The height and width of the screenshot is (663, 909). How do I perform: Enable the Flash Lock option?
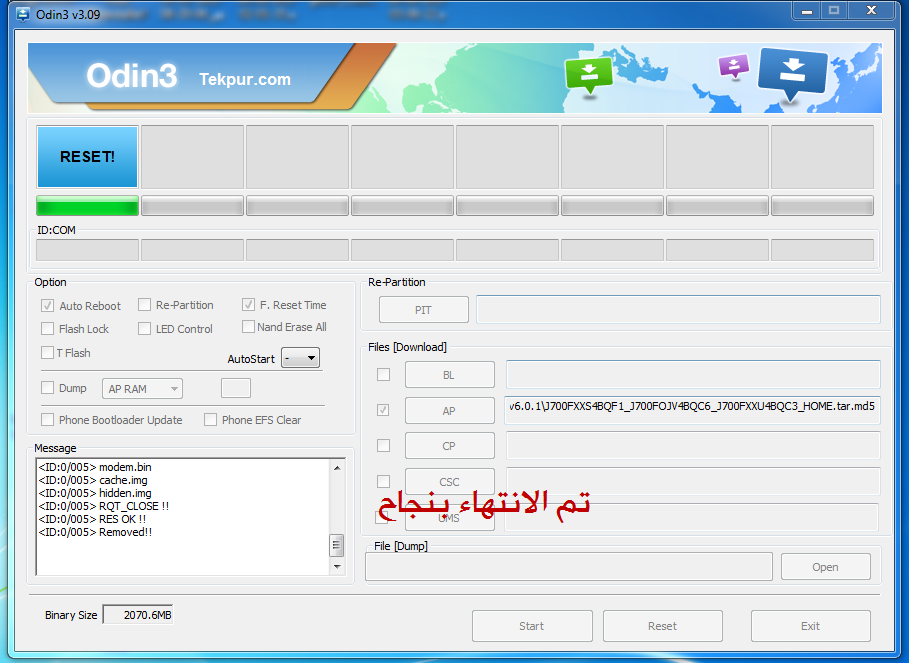[48, 329]
